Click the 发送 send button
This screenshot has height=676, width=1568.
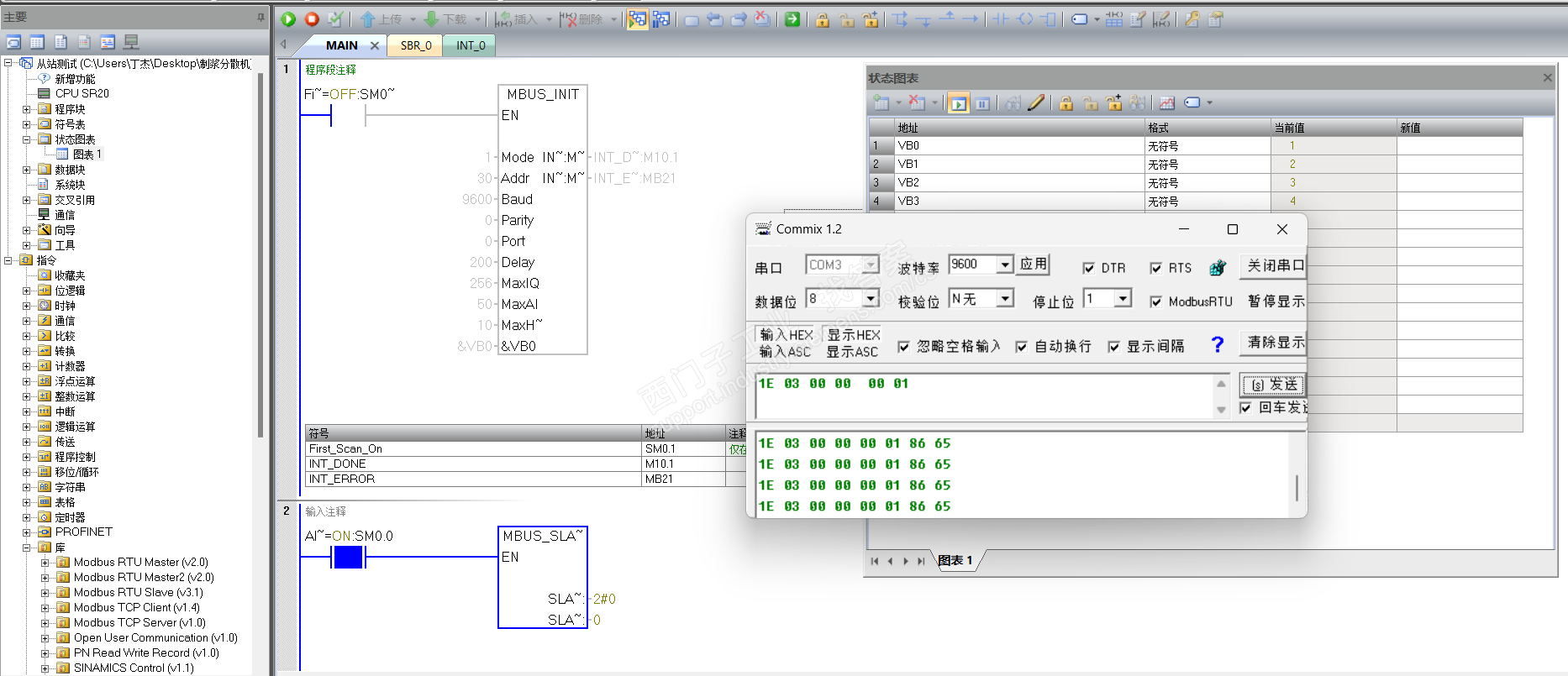[1274, 385]
